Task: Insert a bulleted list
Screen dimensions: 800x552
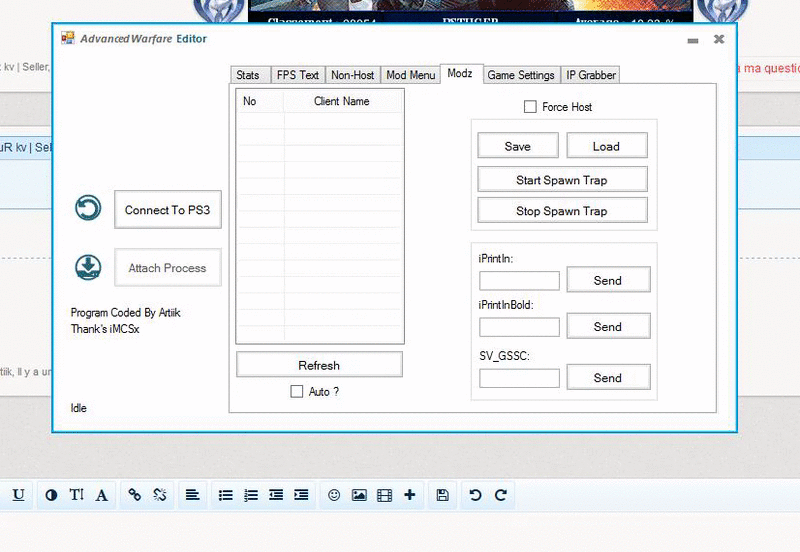Action: pyautogui.click(x=226, y=495)
